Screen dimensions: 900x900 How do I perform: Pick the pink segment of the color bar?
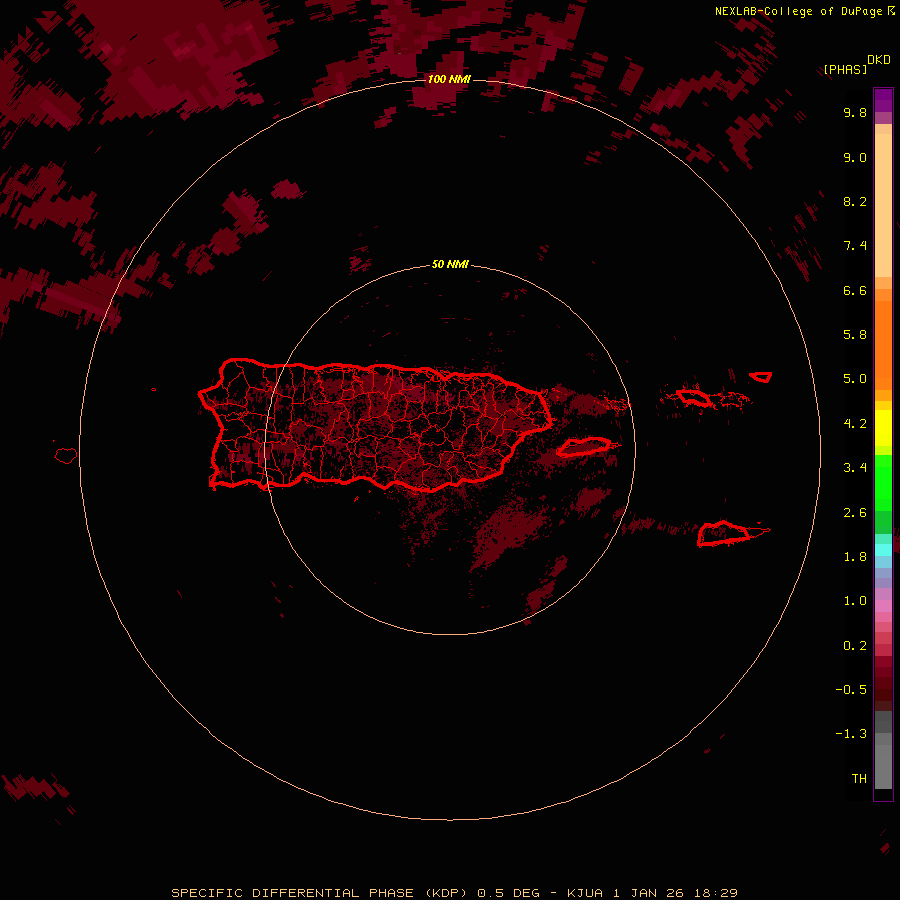pos(883,606)
